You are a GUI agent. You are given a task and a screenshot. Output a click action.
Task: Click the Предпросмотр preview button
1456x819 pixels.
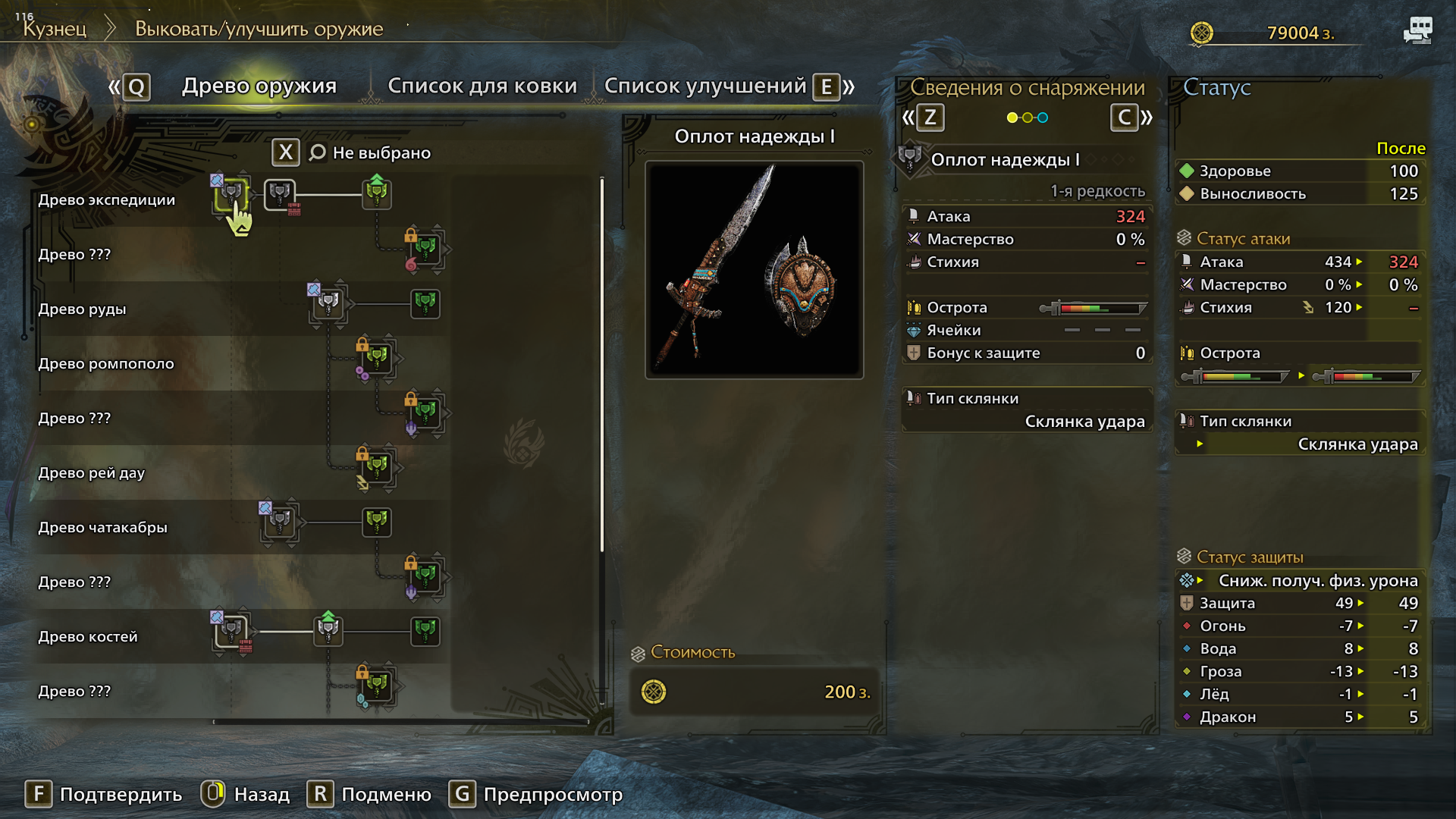tap(536, 794)
